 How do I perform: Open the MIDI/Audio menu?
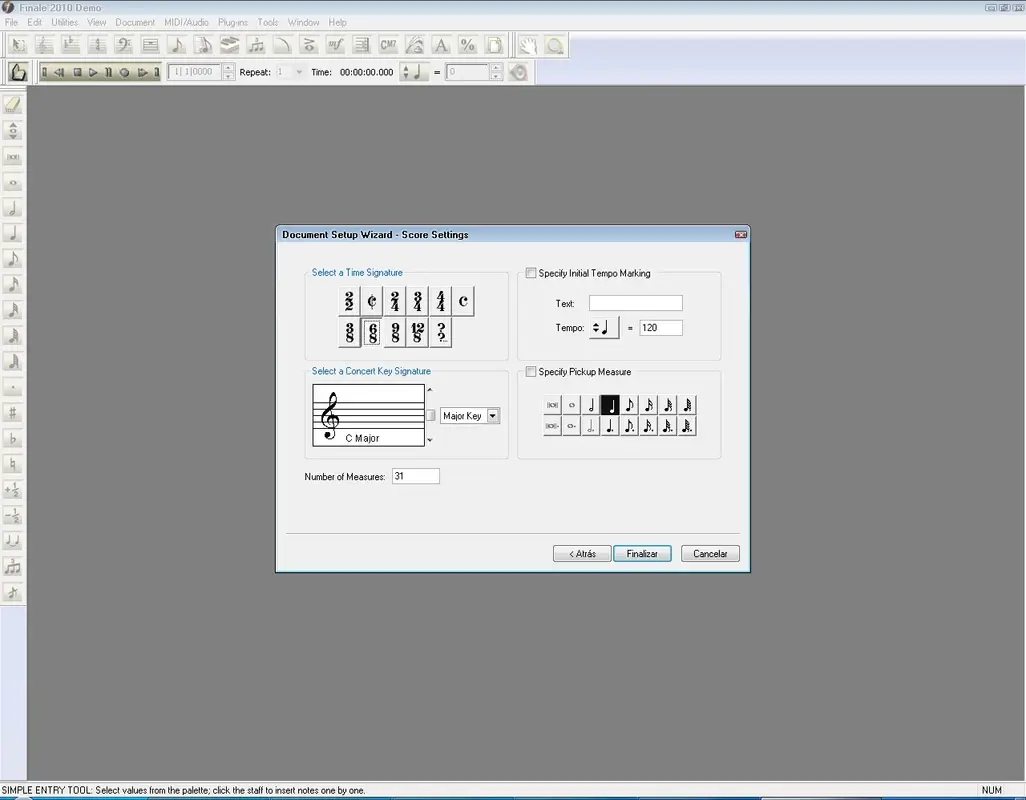(187, 22)
